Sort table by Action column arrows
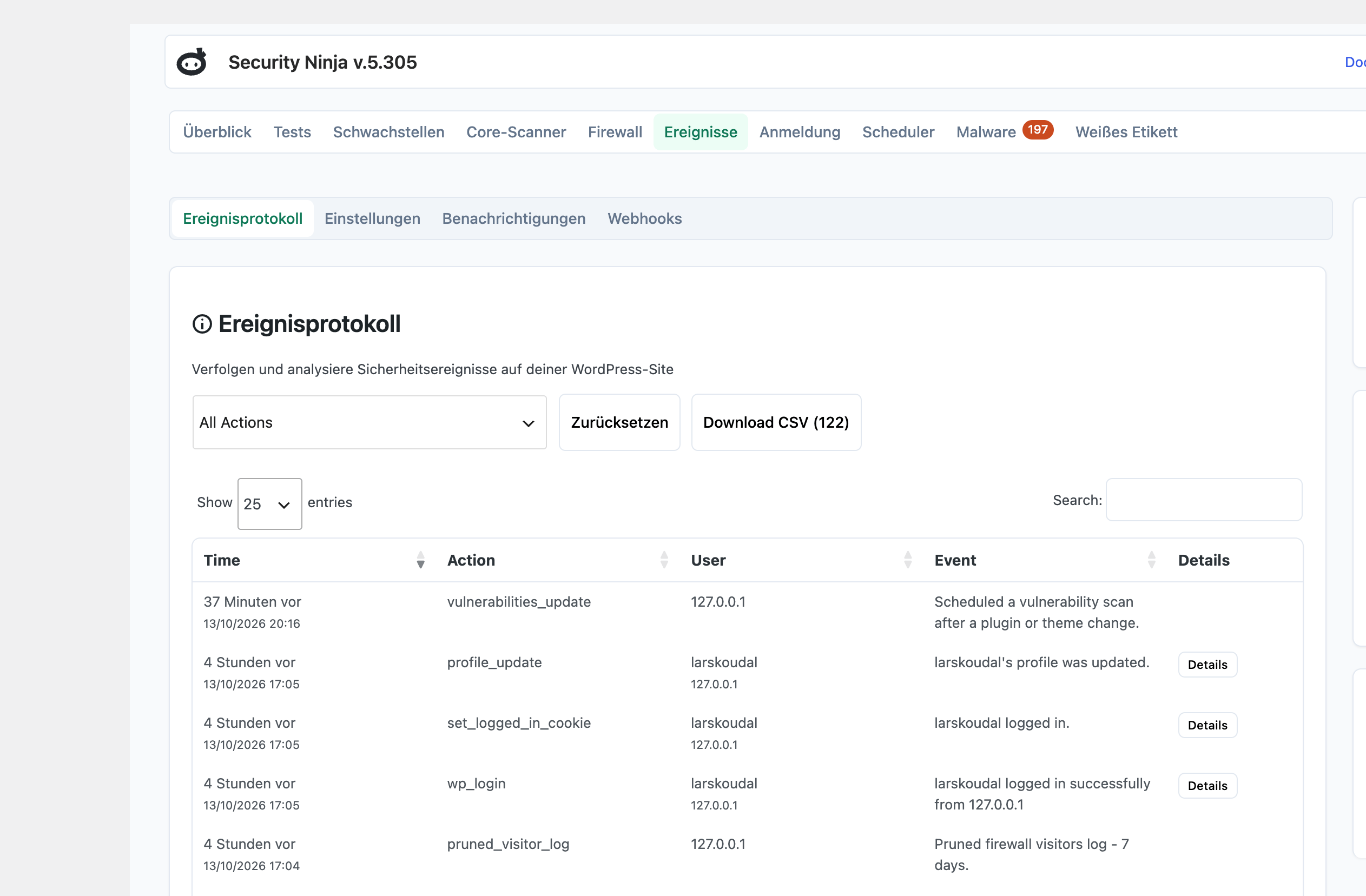The width and height of the screenshot is (1366, 896). coord(664,560)
